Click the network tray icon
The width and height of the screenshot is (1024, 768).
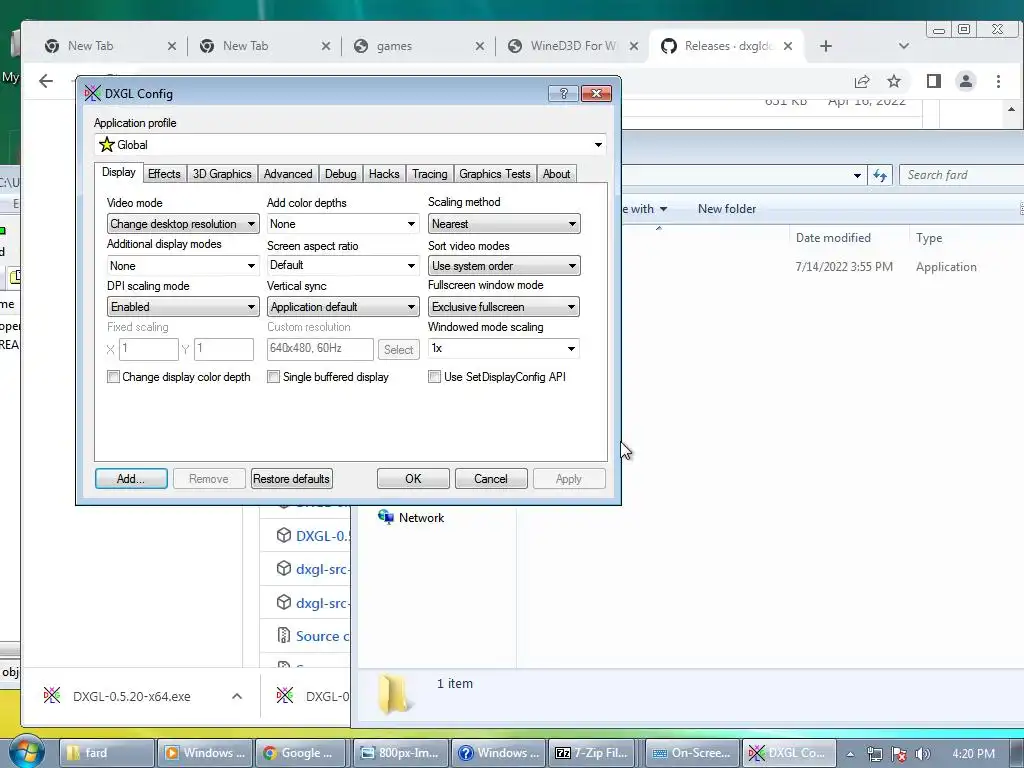click(874, 754)
